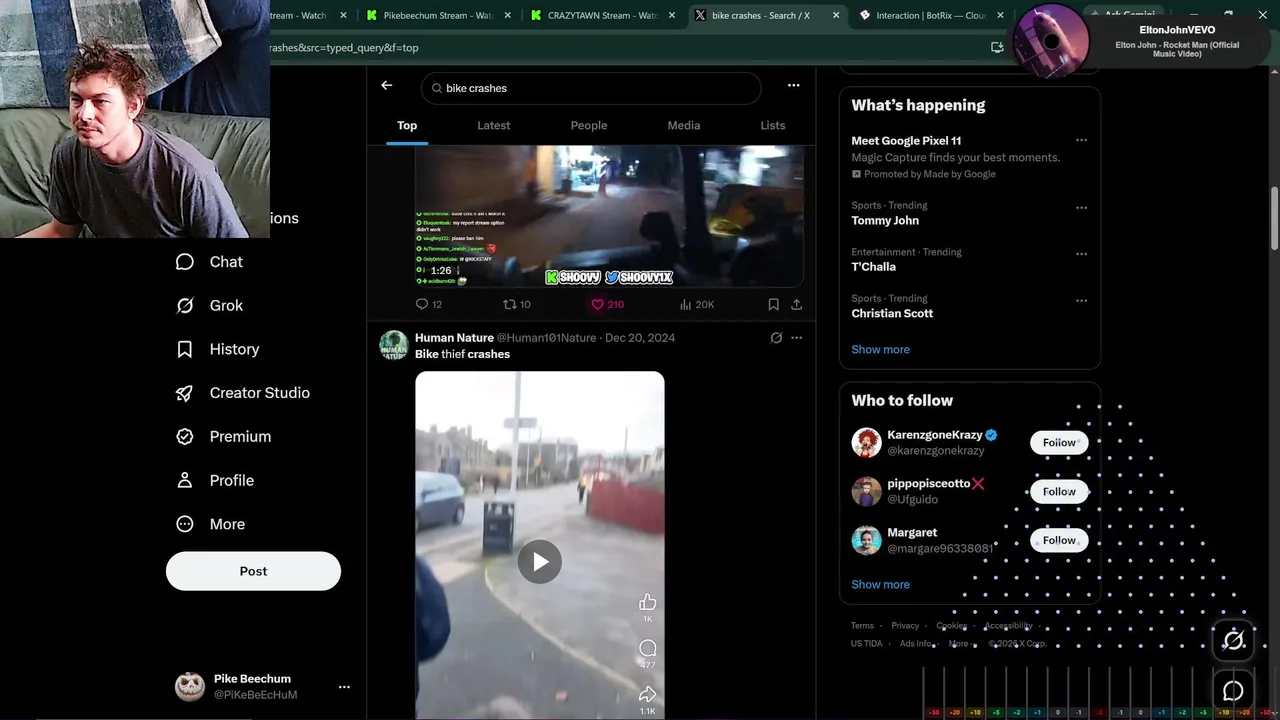Share the Bike thief crashes video
This screenshot has height=720, width=1280.
point(648,694)
